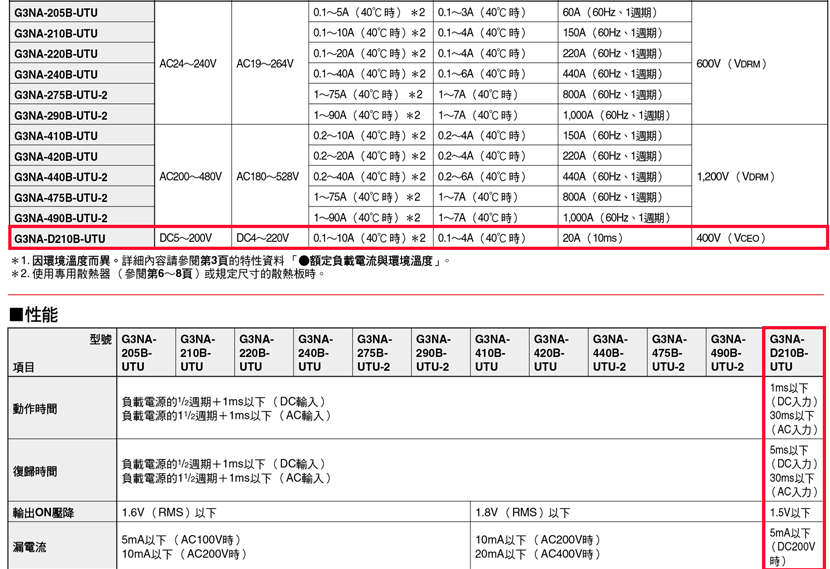
Task: Click footnote *2 about 專用散熱器
Action: pyautogui.click(x=168, y=274)
